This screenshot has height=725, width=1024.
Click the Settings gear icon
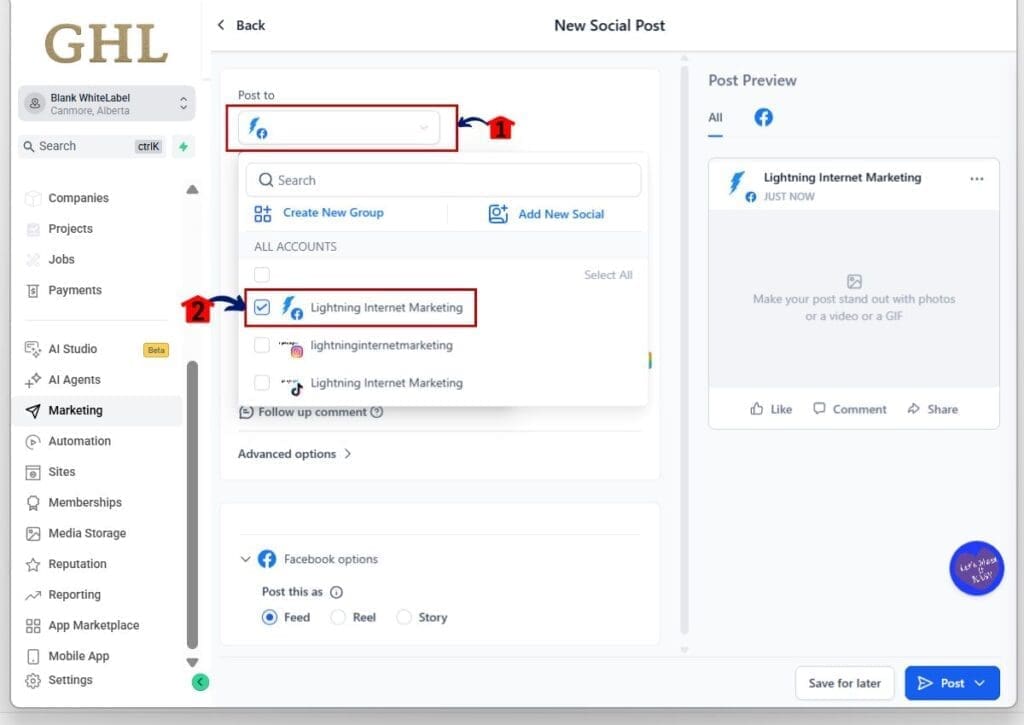click(33, 681)
